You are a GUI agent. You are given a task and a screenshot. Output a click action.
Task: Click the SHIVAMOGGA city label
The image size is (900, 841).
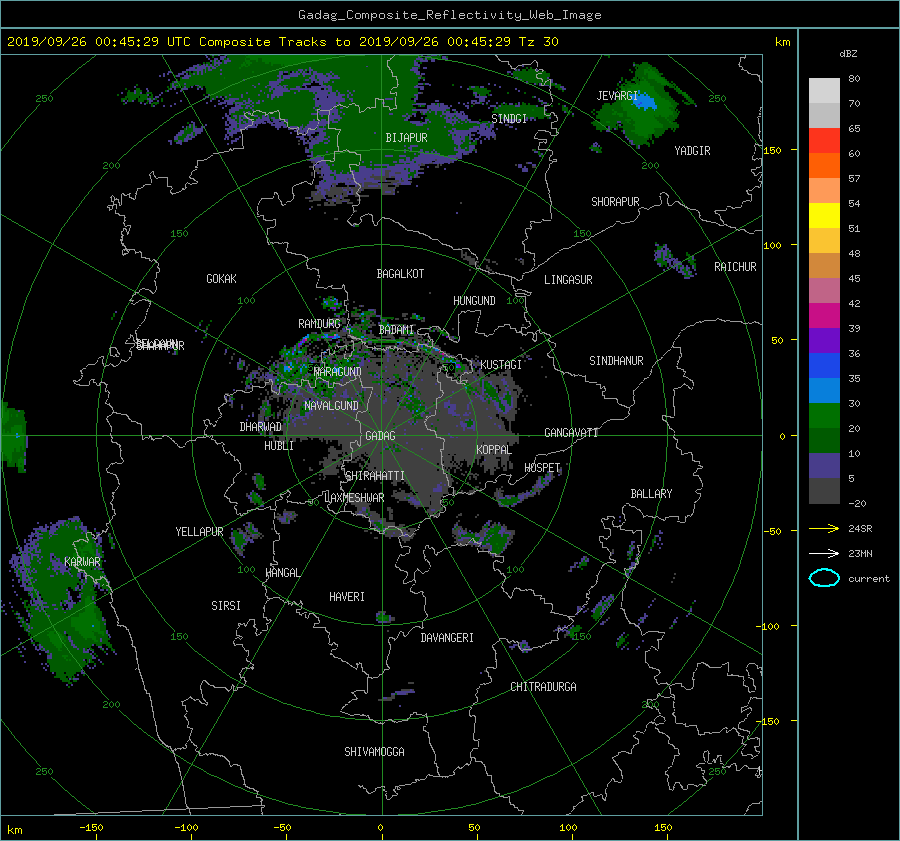pyautogui.click(x=374, y=752)
